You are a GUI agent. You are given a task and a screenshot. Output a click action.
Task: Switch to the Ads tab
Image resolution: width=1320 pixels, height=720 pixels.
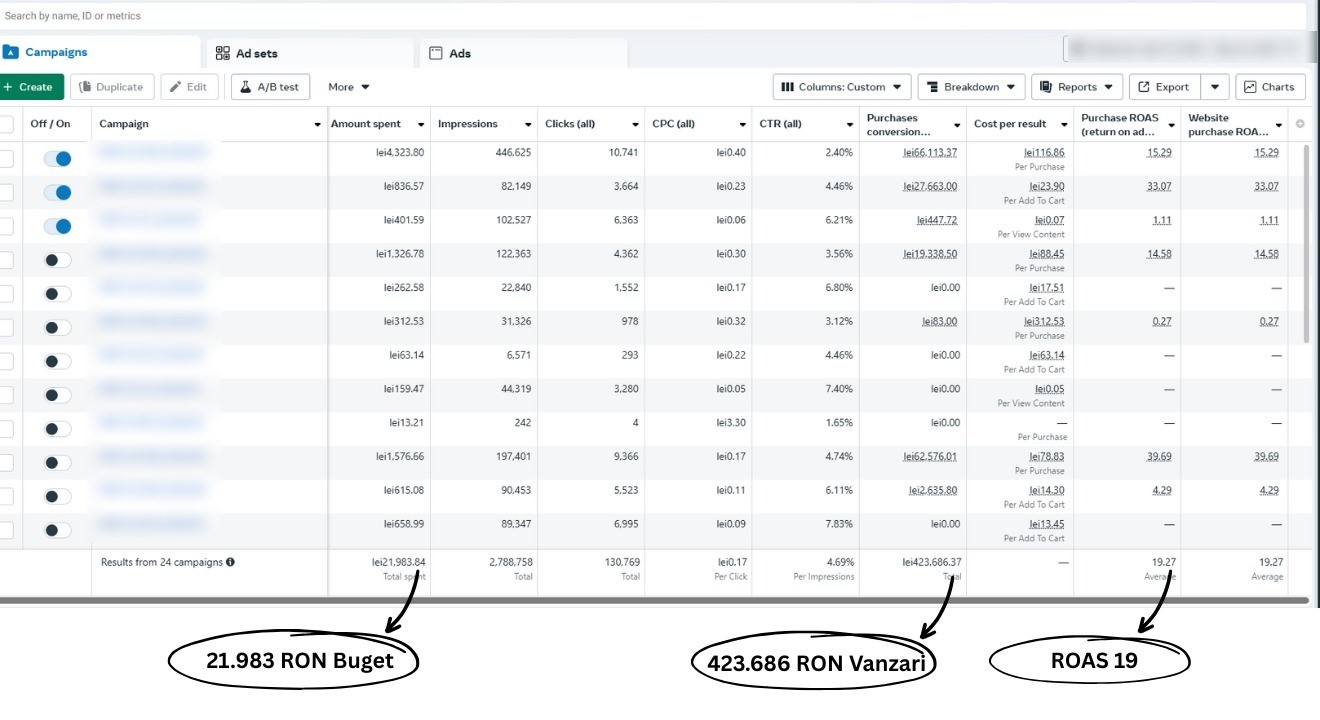click(523, 53)
